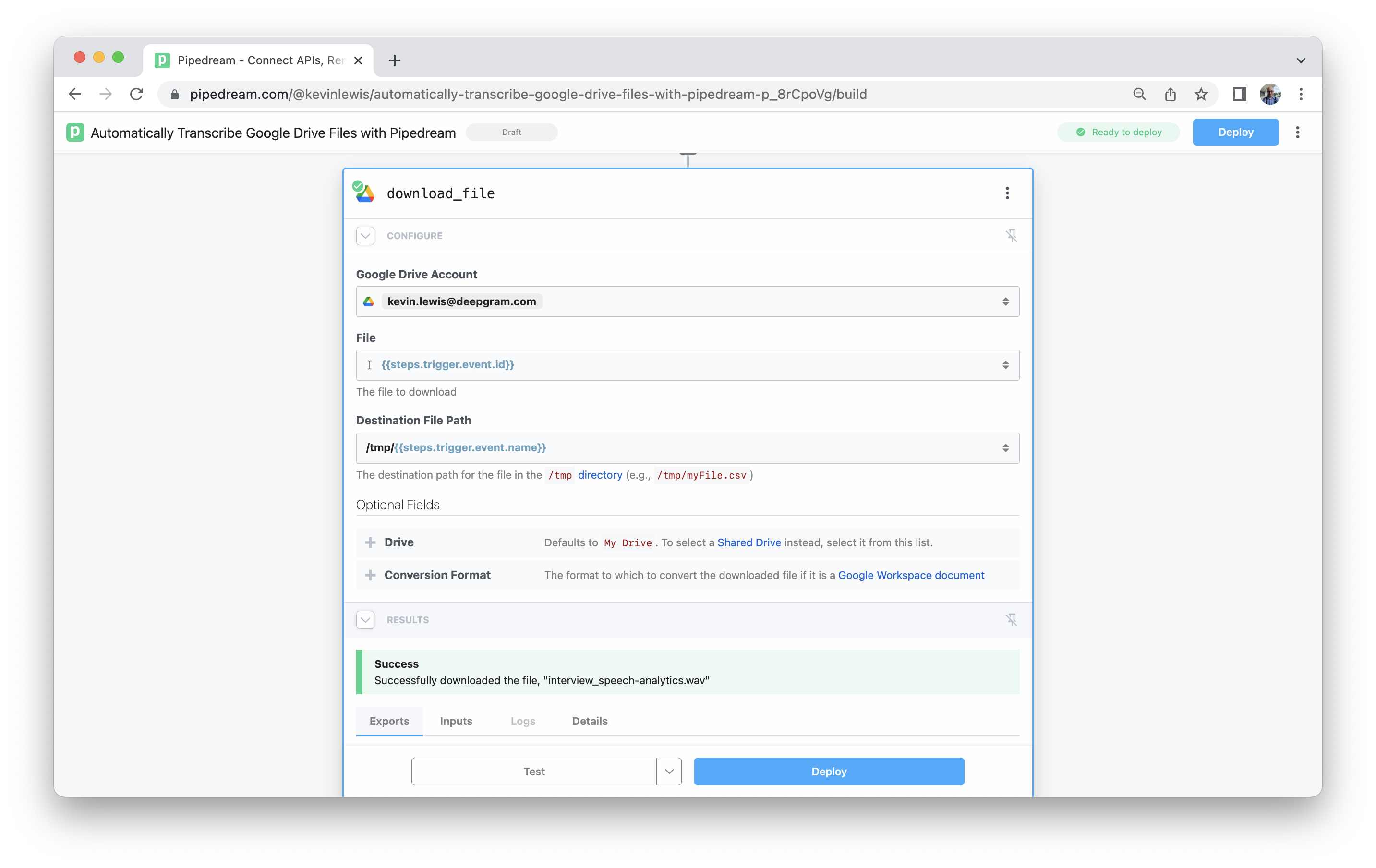Click the Pipedream logo in header
Viewport: 1376px width, 868px height.
click(x=75, y=133)
